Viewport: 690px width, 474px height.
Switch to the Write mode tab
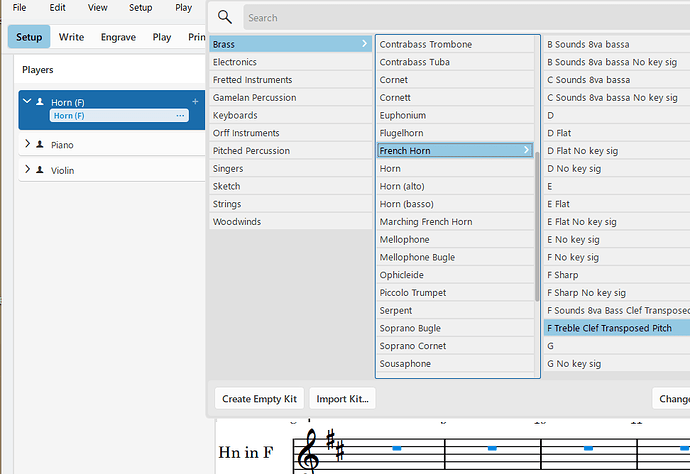click(71, 37)
